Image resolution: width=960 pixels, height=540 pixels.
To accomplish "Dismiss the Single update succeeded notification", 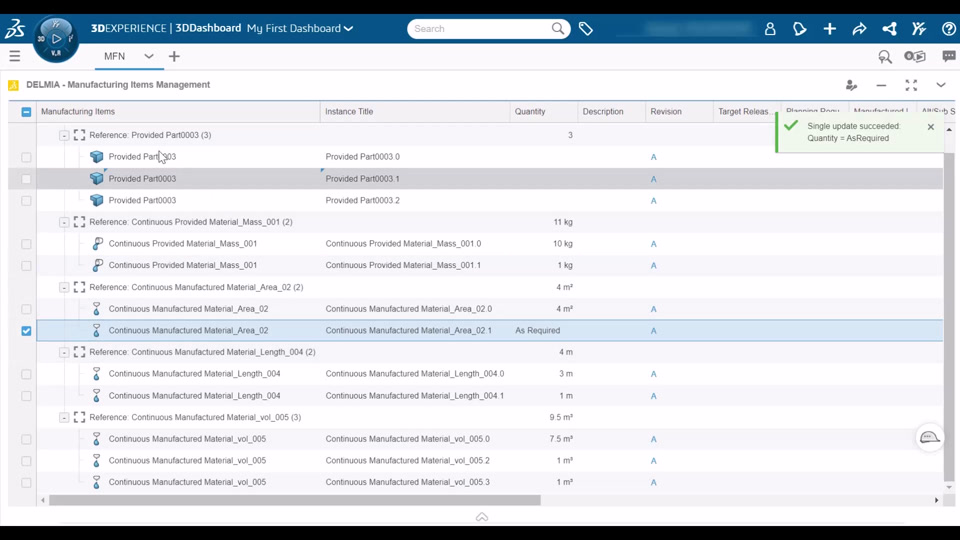I will click(x=931, y=127).
